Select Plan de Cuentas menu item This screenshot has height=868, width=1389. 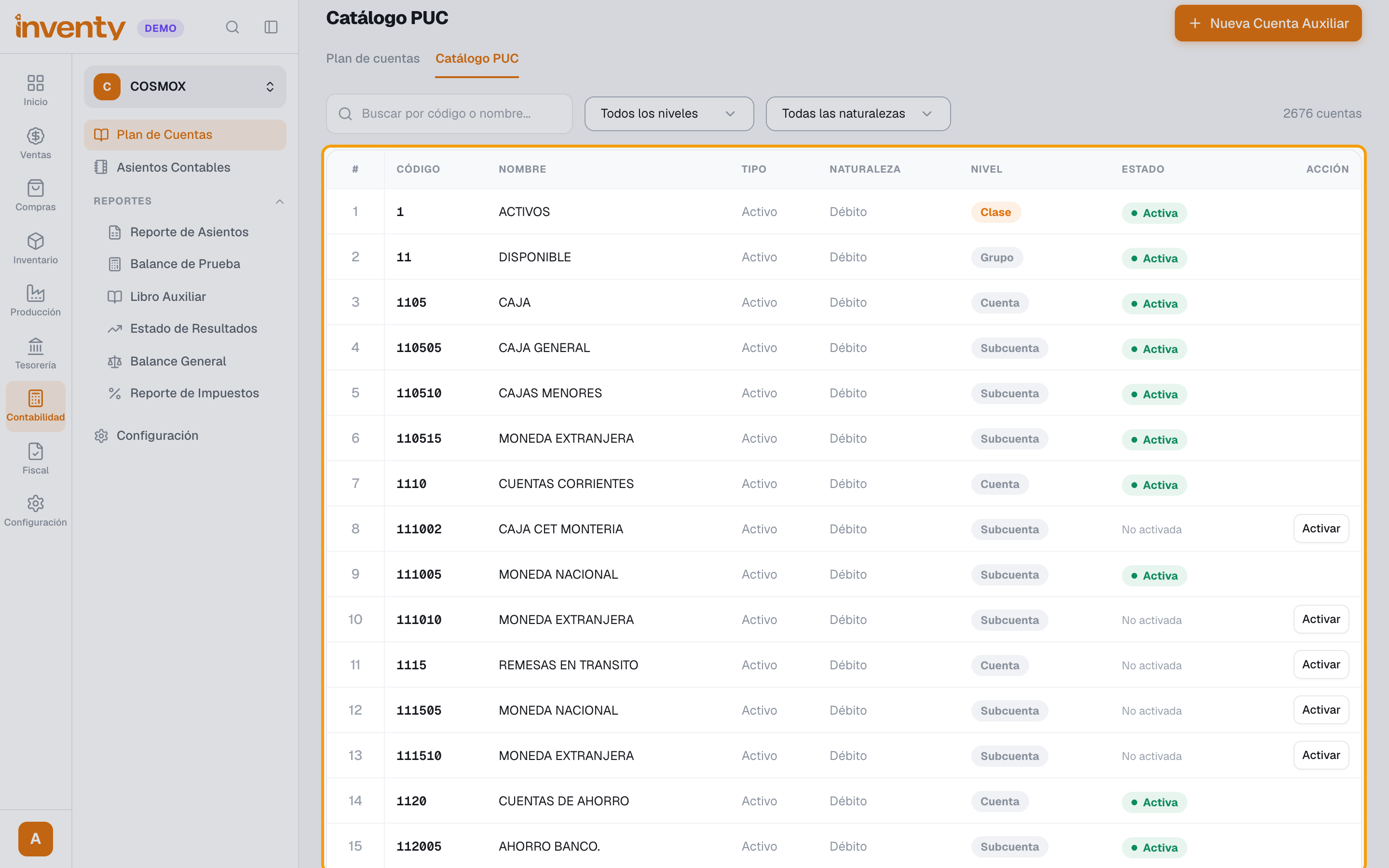tap(185, 135)
